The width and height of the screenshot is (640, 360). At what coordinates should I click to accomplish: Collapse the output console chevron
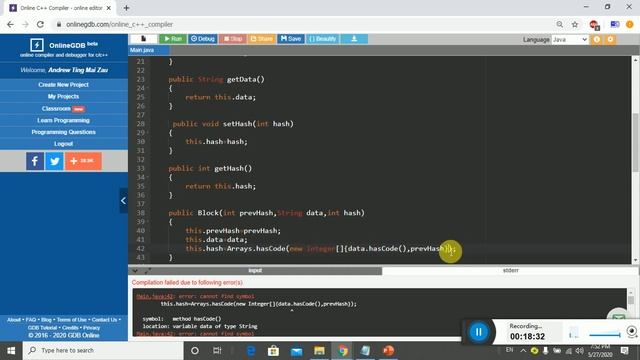pyautogui.click(x=135, y=271)
